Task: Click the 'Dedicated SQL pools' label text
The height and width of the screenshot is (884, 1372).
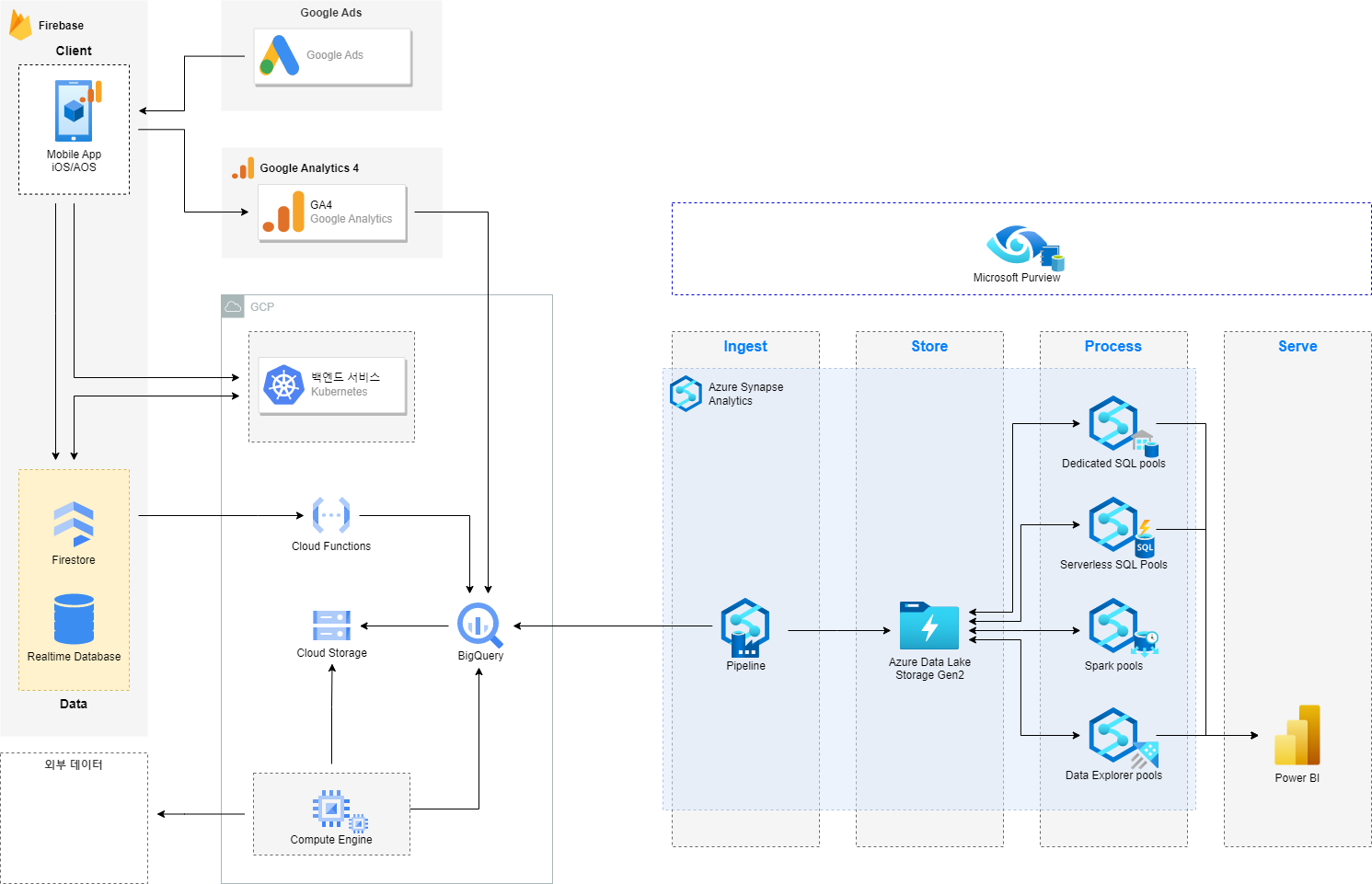Action: tap(1113, 464)
